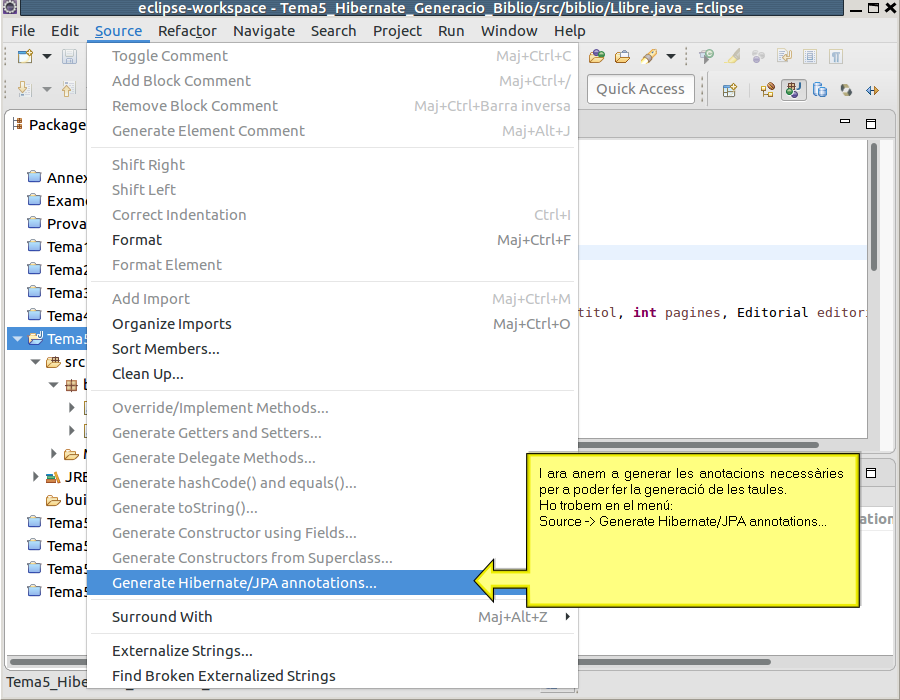Click the active Java perspective icon

coord(794,90)
